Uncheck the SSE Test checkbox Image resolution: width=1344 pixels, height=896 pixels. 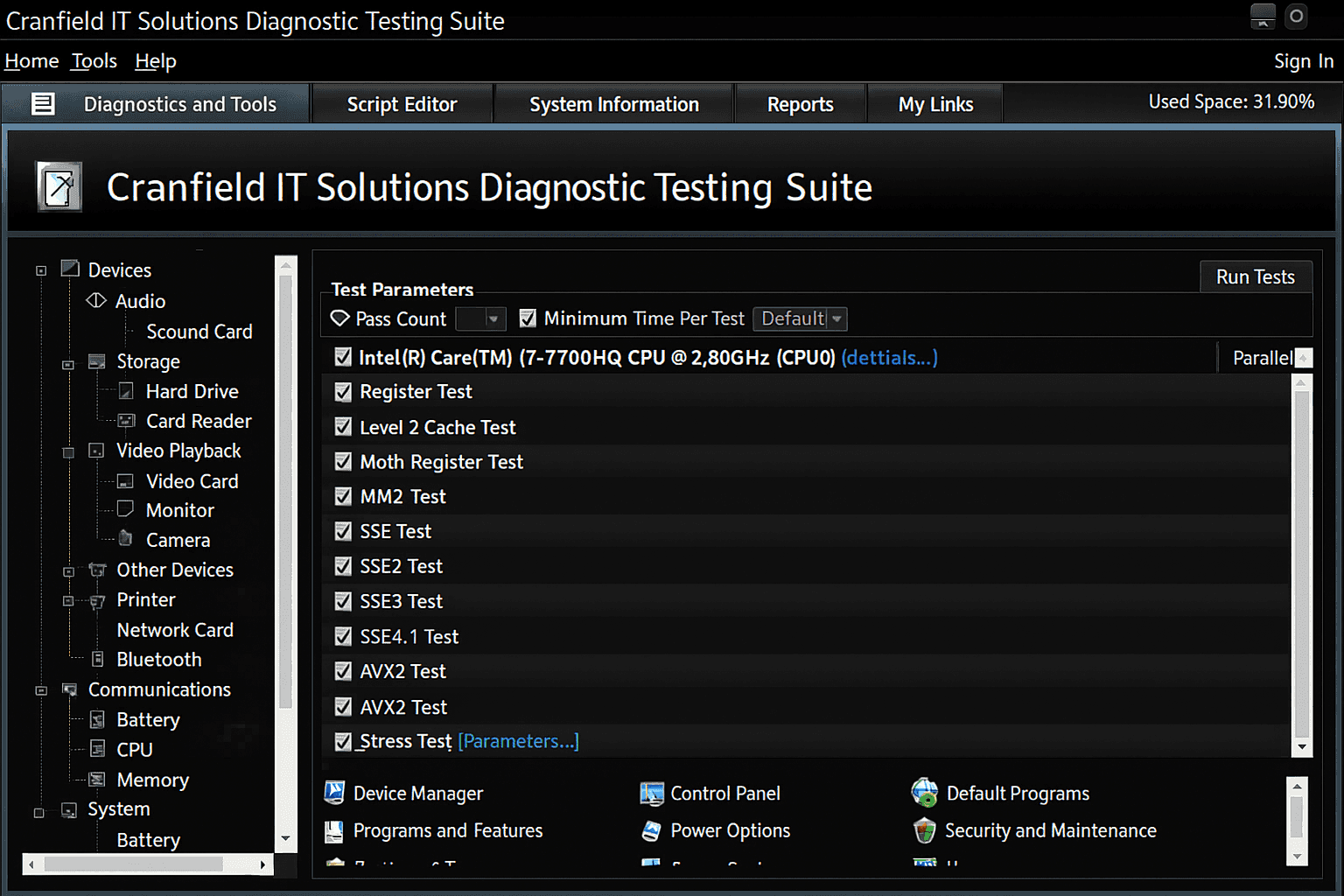click(343, 531)
